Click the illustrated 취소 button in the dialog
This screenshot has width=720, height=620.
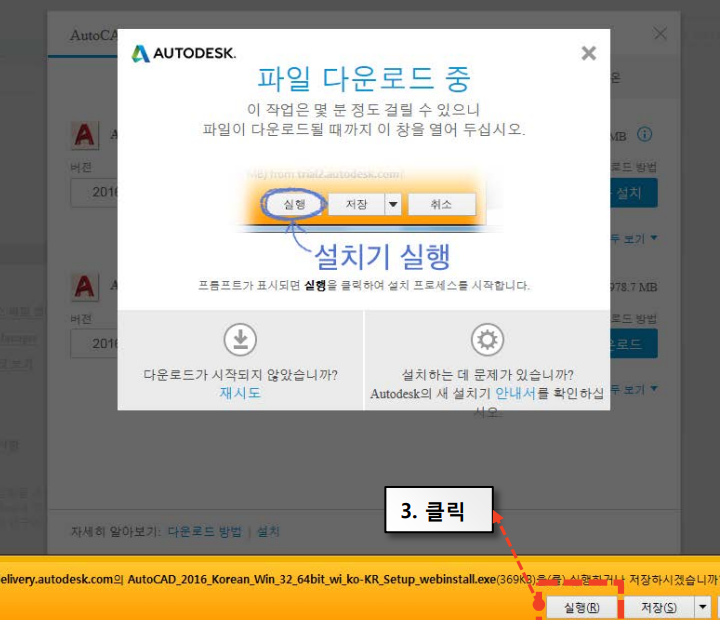441,204
